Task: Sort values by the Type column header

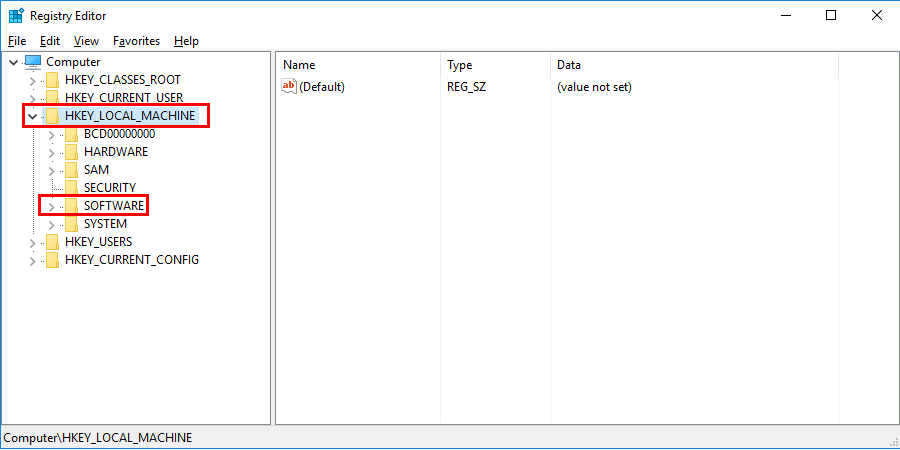Action: tap(495, 65)
